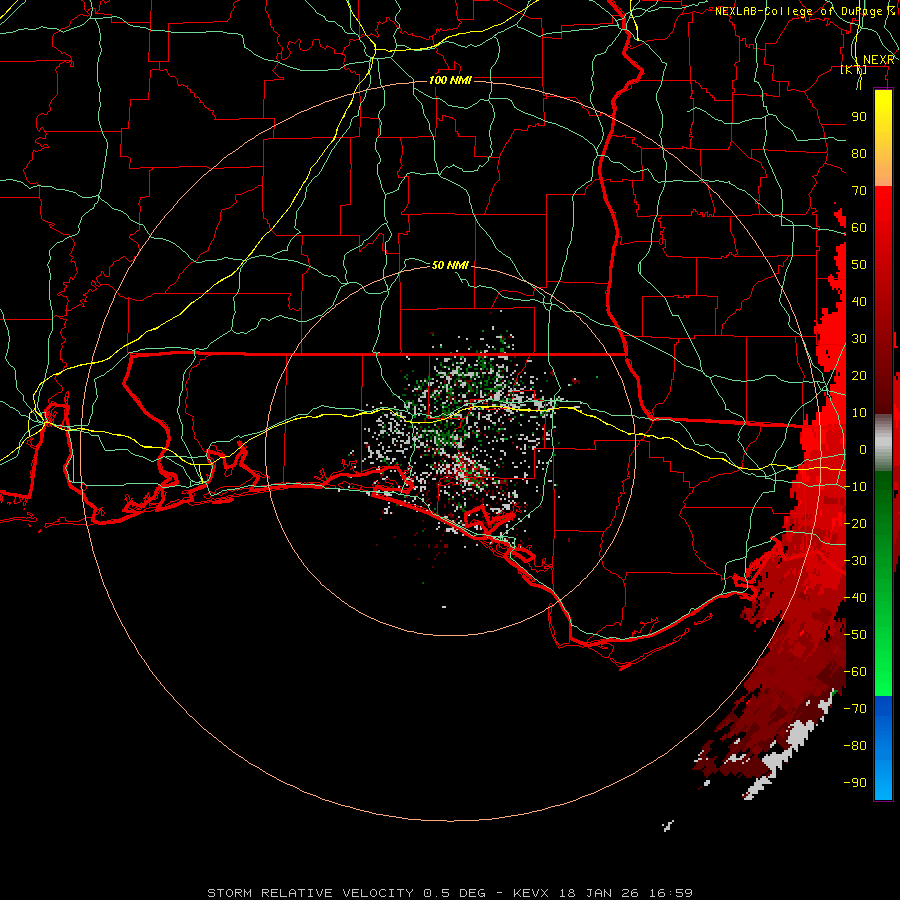Click the 90 knot scale label

tap(859, 117)
